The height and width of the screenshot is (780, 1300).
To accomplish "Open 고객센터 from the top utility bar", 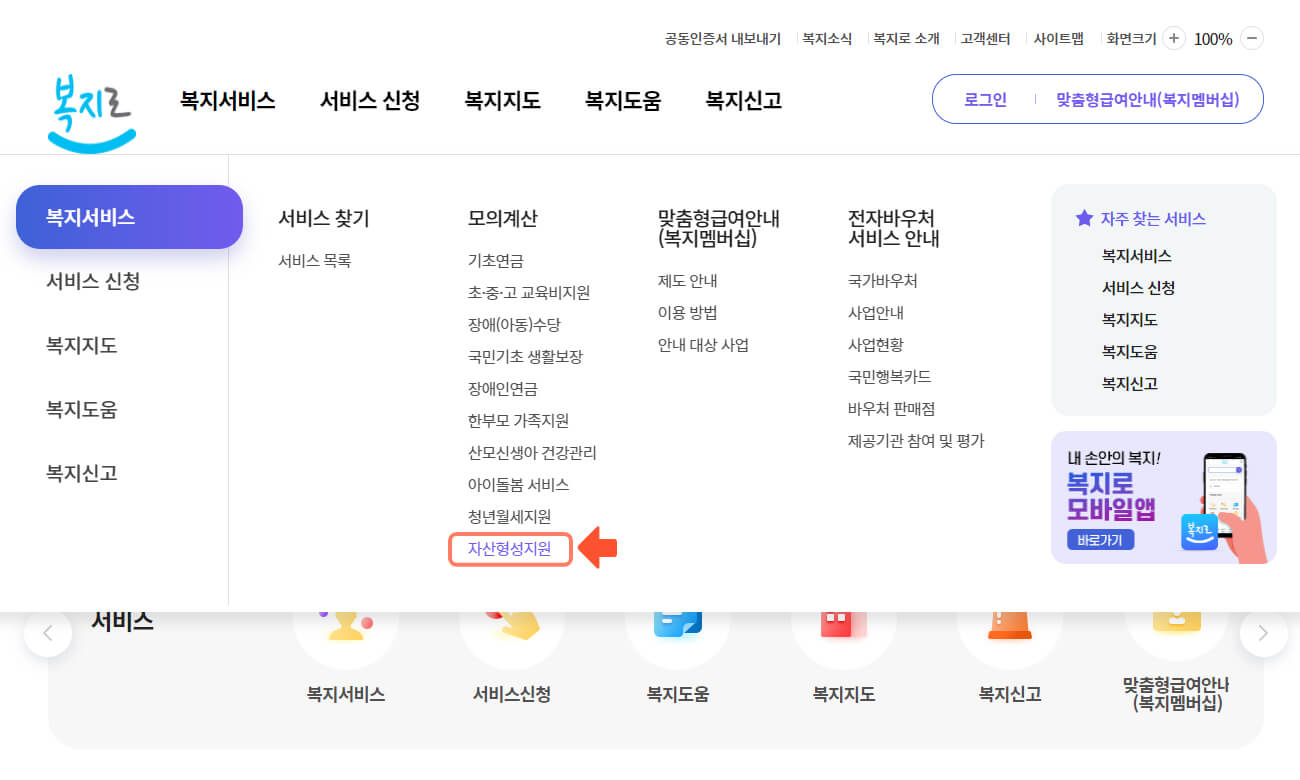I will pos(987,38).
